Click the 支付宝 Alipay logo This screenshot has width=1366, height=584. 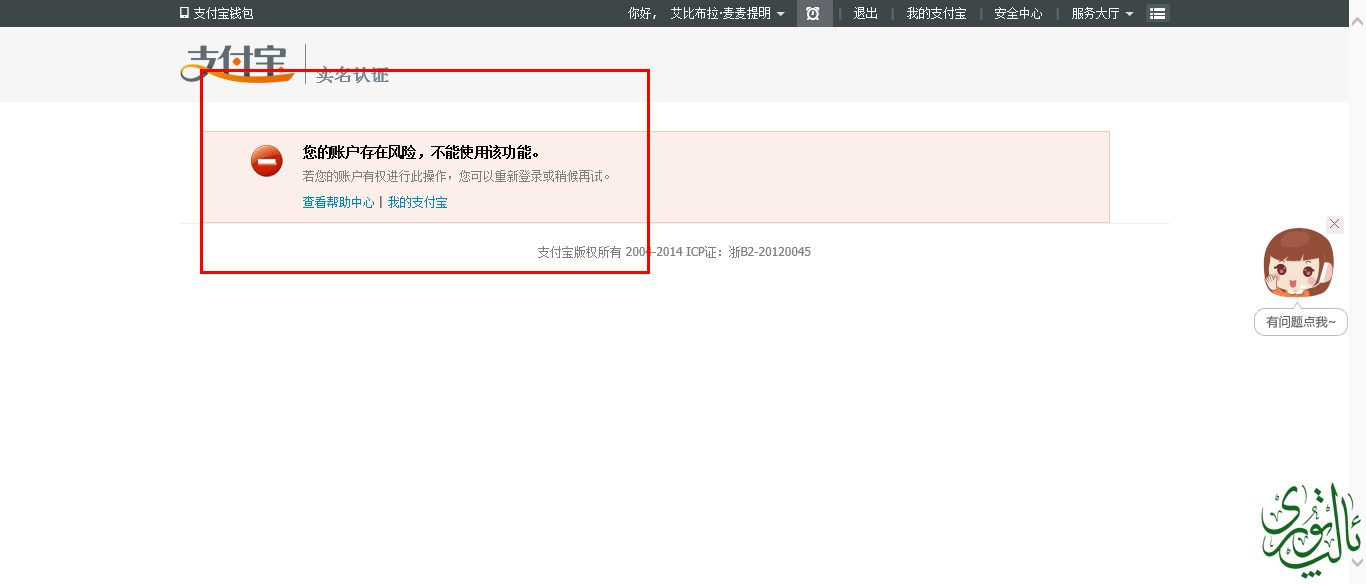[x=237, y=63]
